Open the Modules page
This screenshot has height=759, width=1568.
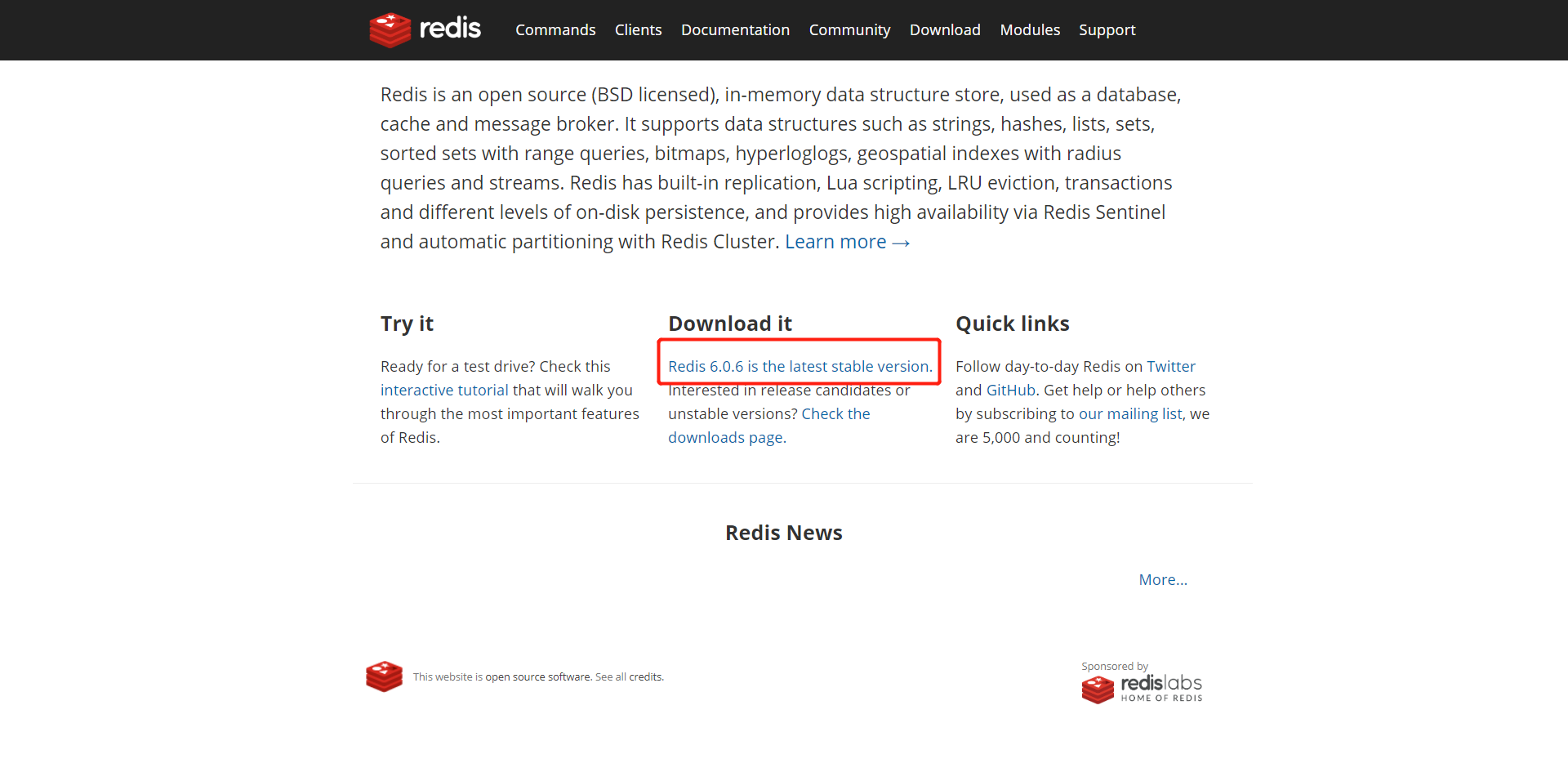[1030, 30]
